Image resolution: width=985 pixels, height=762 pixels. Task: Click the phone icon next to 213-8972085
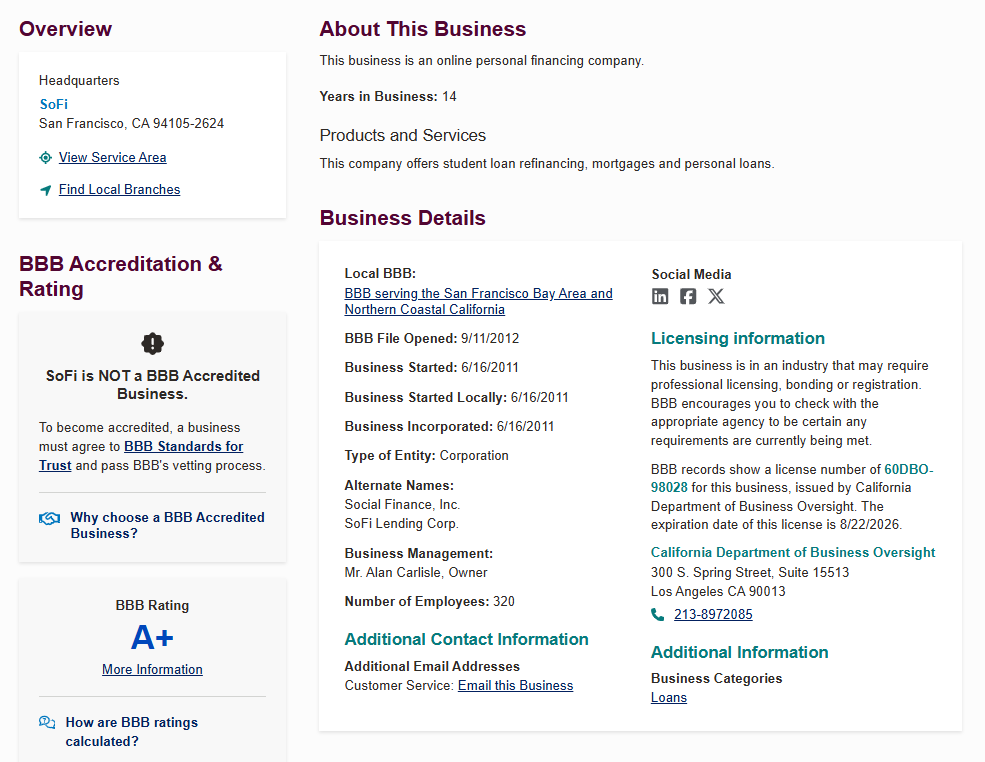(x=657, y=614)
